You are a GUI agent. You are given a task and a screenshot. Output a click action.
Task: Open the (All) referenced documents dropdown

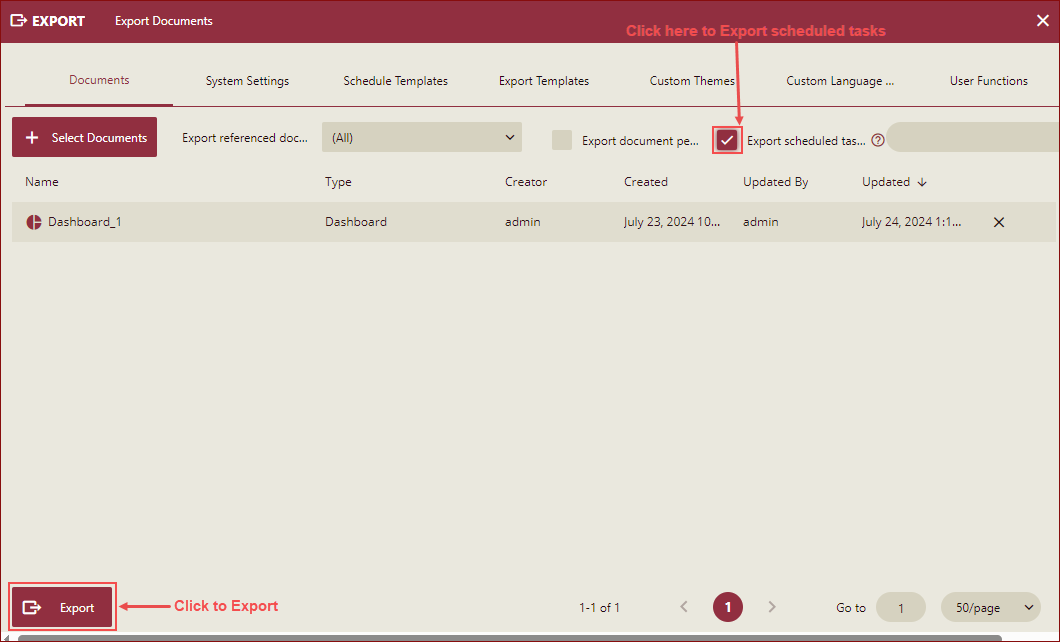[420, 137]
